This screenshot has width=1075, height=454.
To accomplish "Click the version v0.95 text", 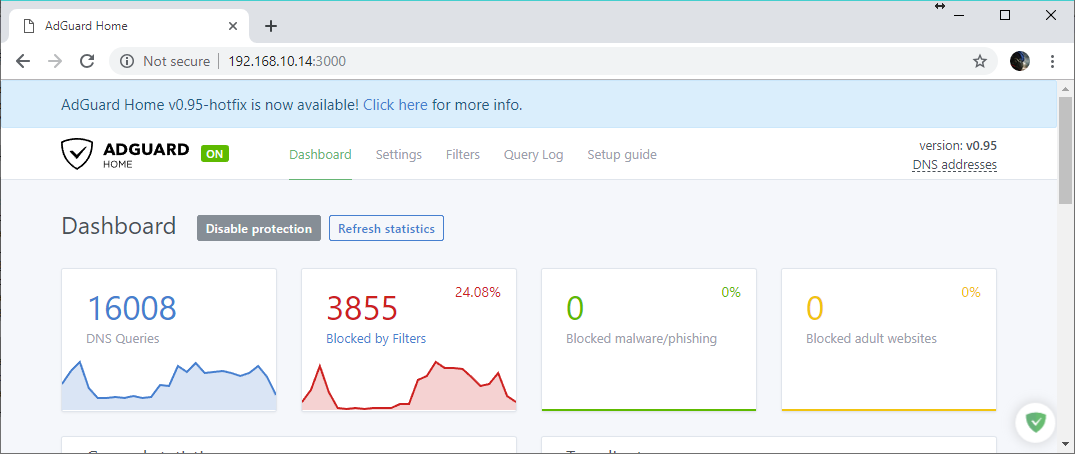I will [x=958, y=145].
